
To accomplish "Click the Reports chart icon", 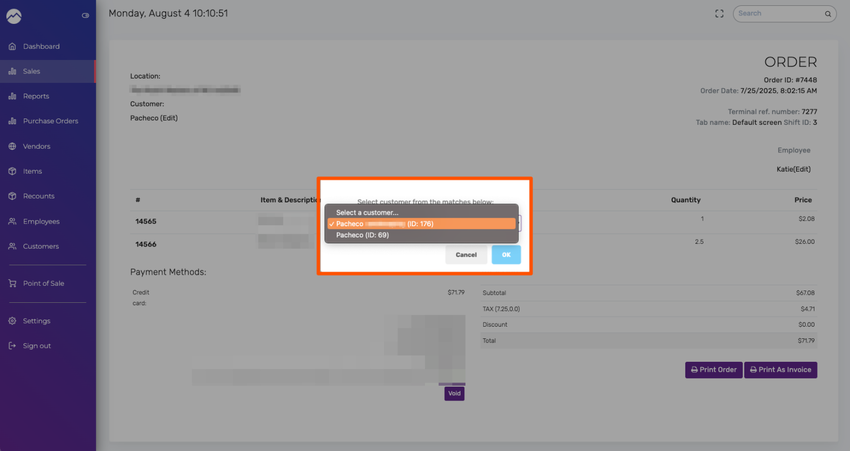I will (x=12, y=96).
